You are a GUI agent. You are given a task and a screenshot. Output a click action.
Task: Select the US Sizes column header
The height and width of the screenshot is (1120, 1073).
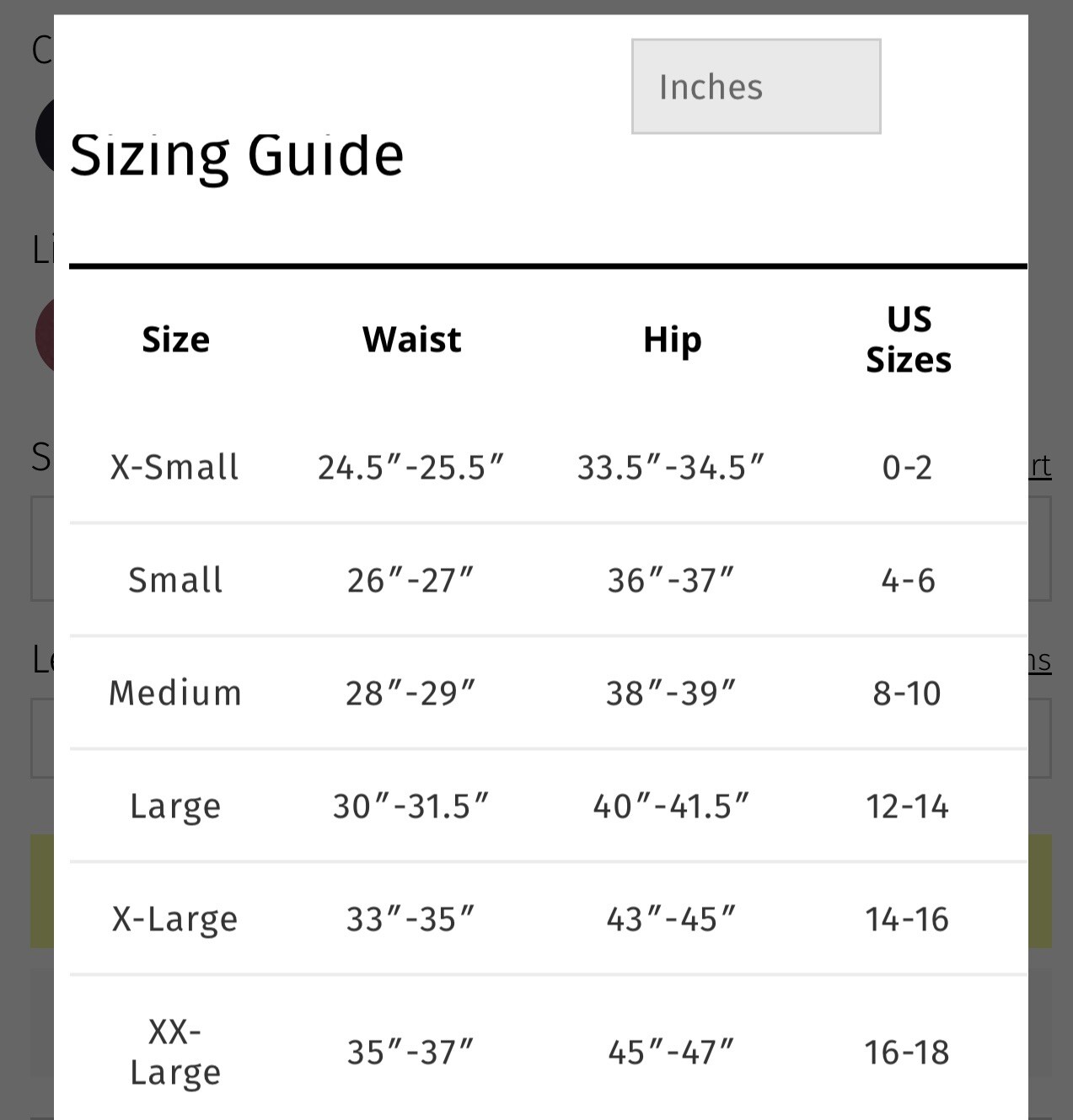click(x=909, y=340)
